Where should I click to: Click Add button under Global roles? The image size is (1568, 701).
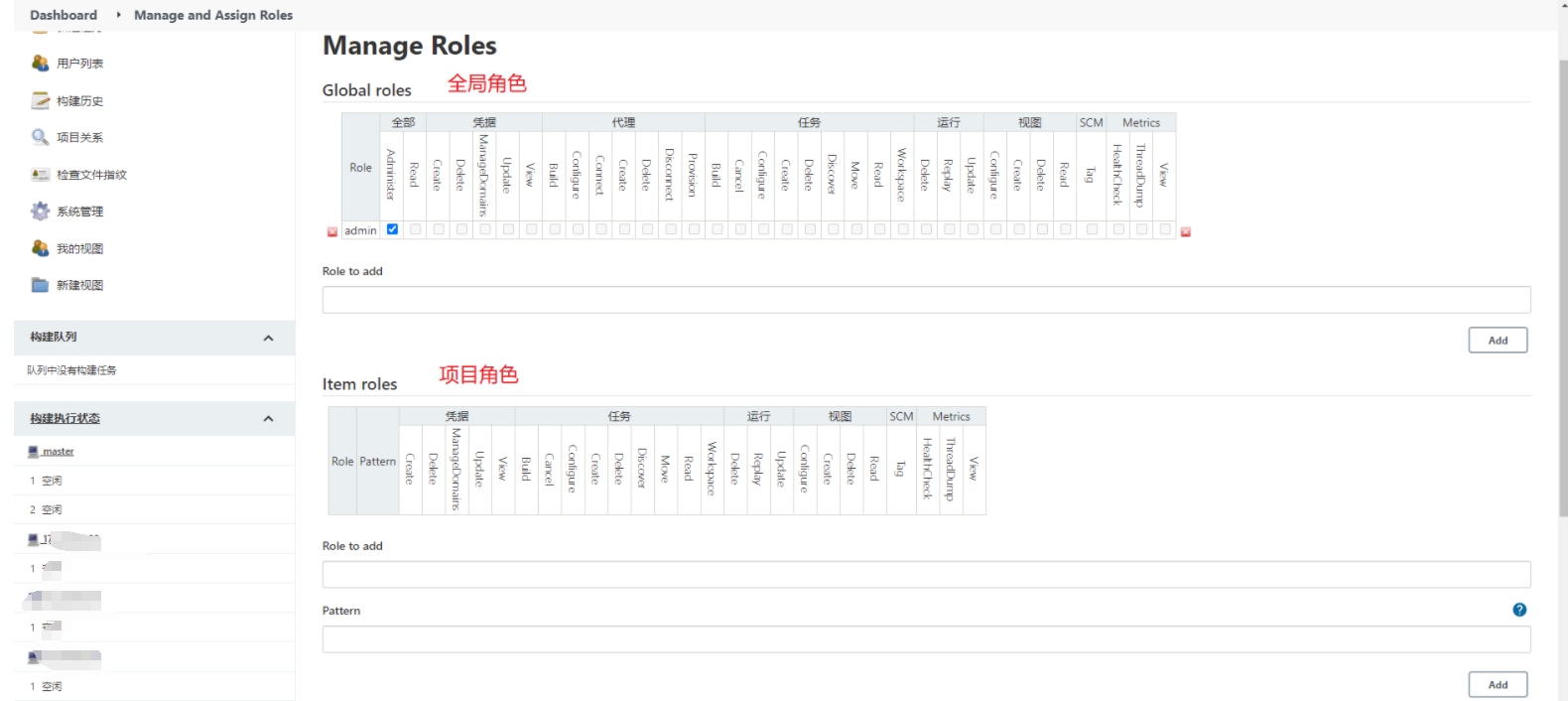(1498, 340)
